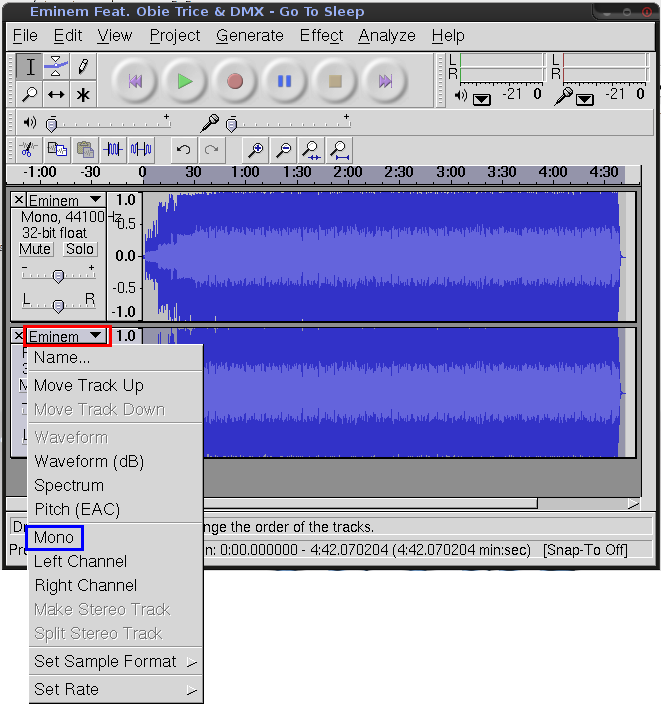661x704 pixels.
Task: Click the input recording level meter
Action: 605,67
